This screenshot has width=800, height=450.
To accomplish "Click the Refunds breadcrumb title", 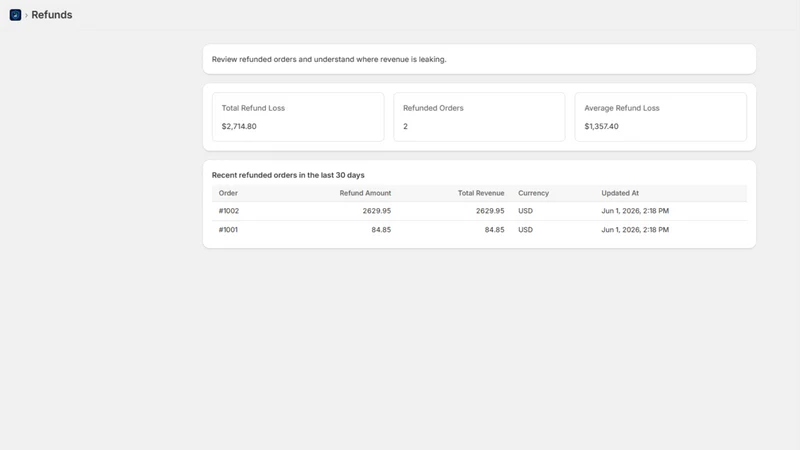I will pos(52,15).
